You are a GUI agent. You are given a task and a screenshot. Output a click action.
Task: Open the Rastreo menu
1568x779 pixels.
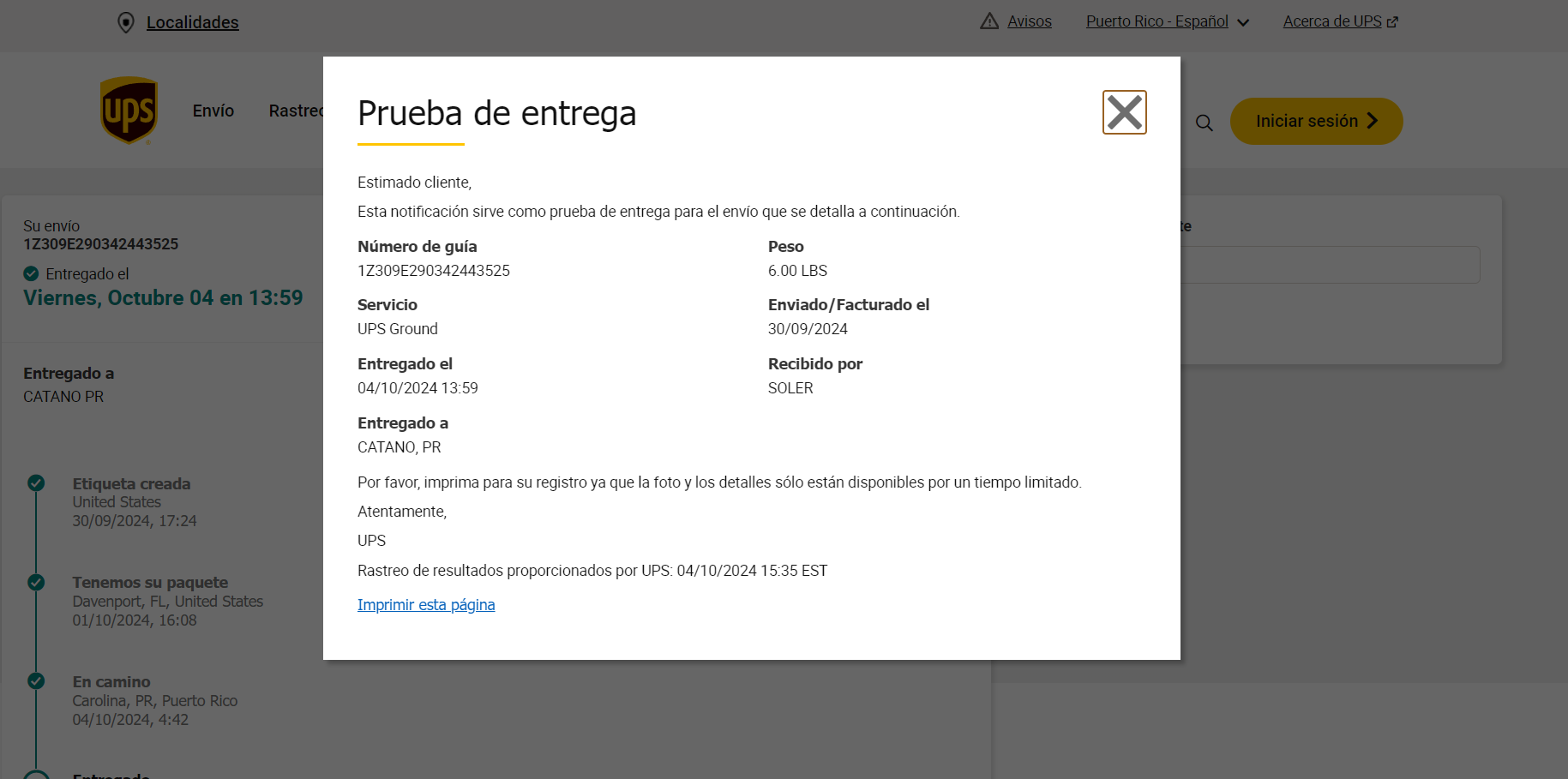tap(296, 111)
